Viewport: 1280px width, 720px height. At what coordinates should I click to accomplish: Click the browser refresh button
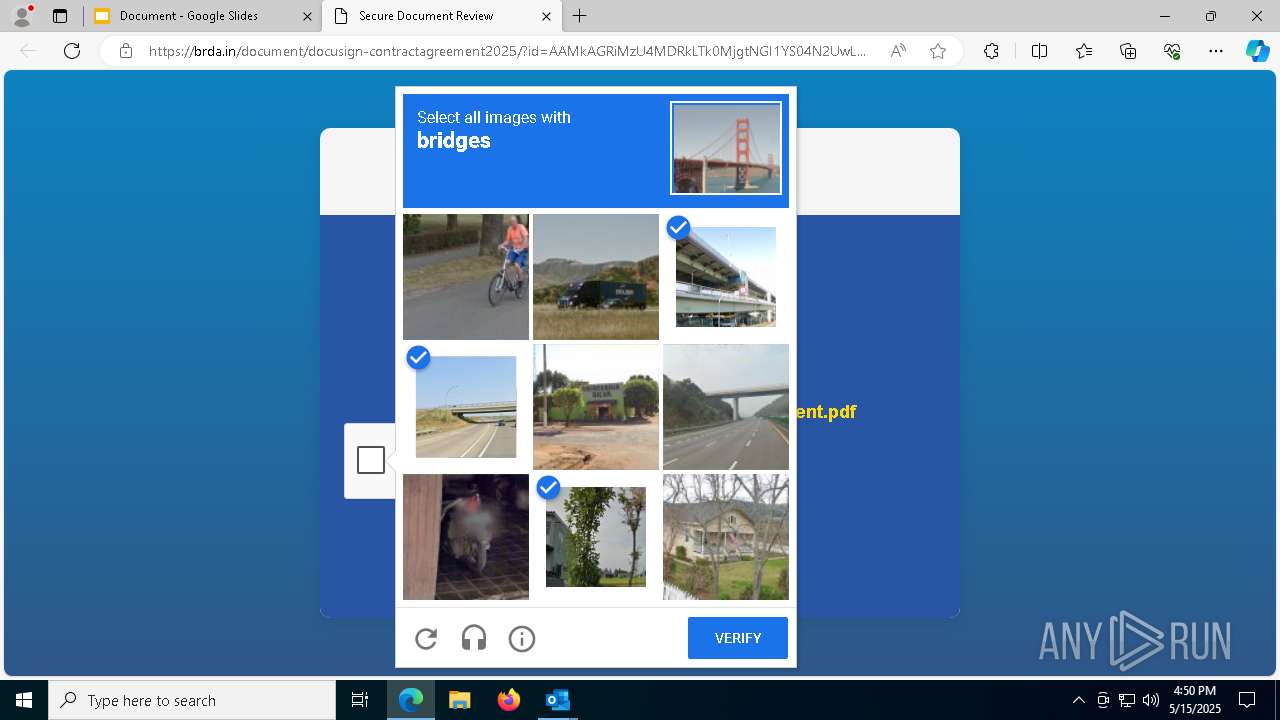(x=72, y=51)
